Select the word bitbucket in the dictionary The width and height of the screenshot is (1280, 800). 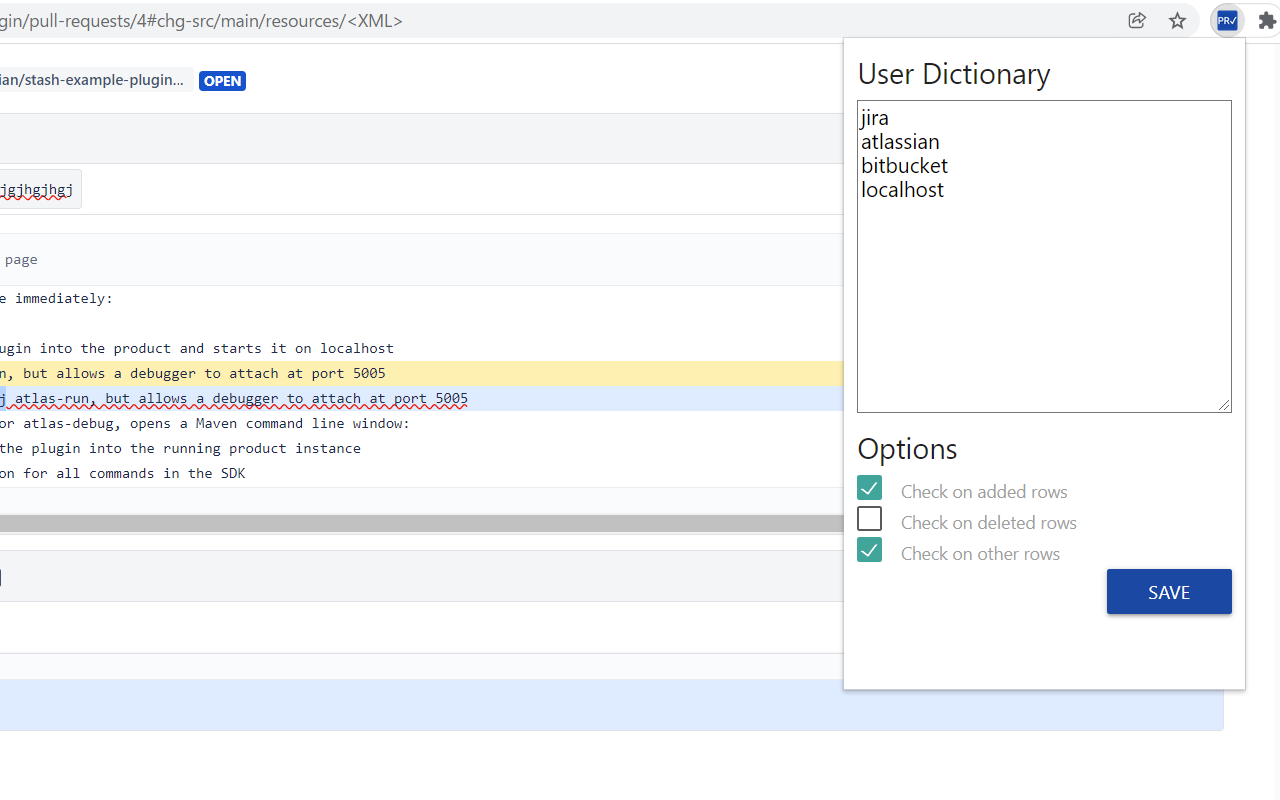coord(904,165)
